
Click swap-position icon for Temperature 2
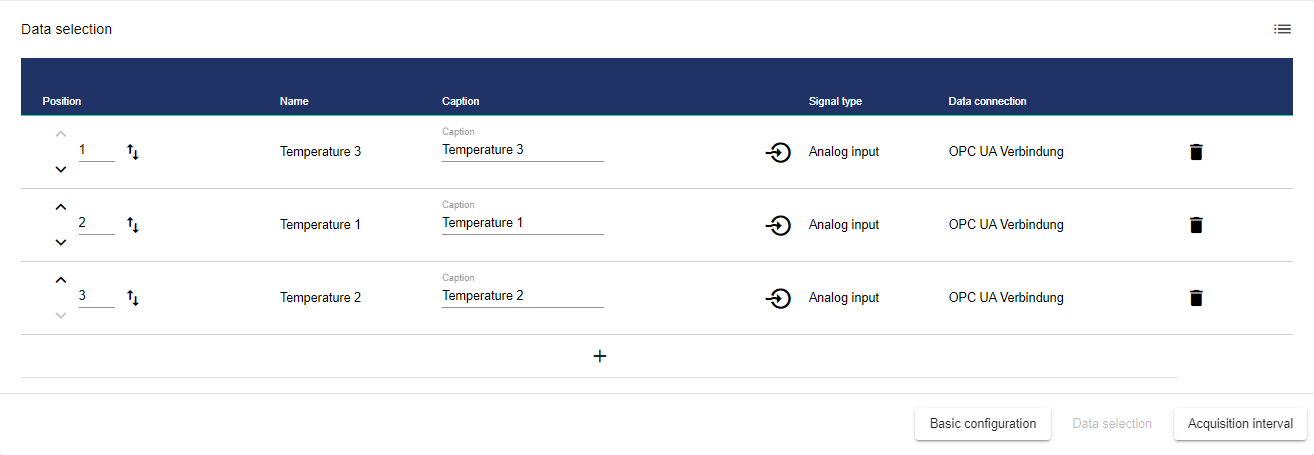click(x=133, y=298)
